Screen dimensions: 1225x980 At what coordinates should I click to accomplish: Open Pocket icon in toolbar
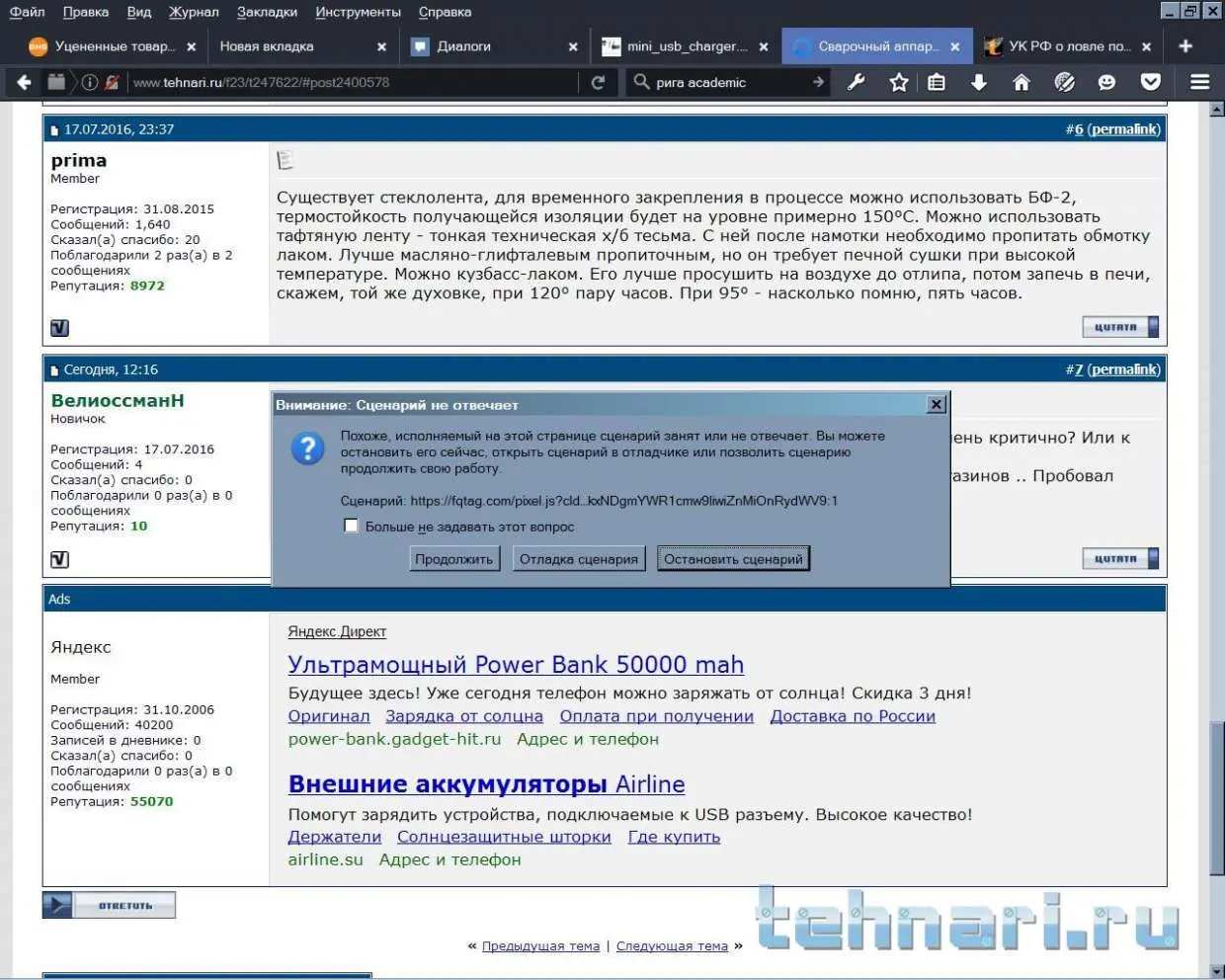(1151, 82)
